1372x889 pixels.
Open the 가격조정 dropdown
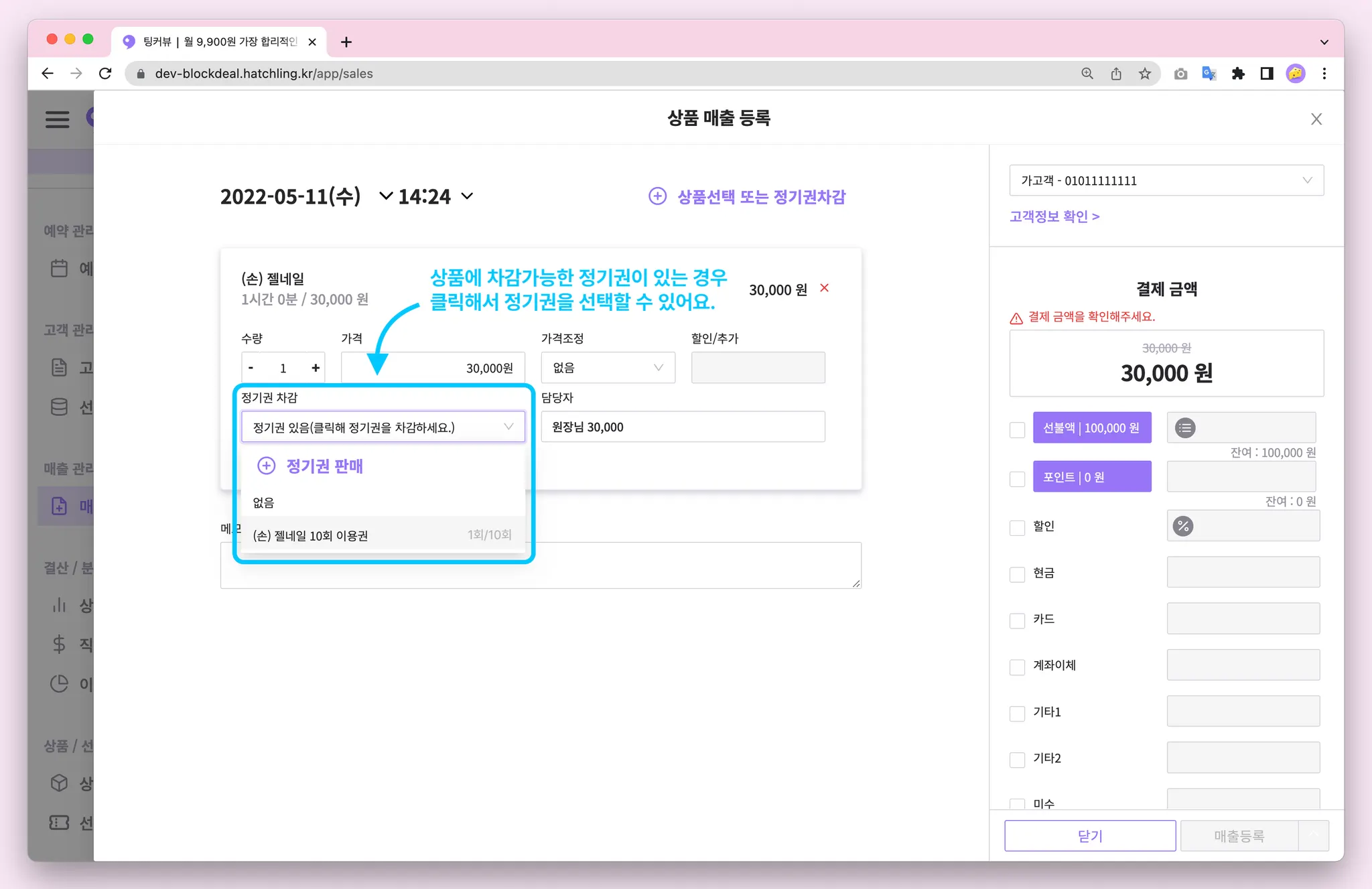[x=608, y=368]
